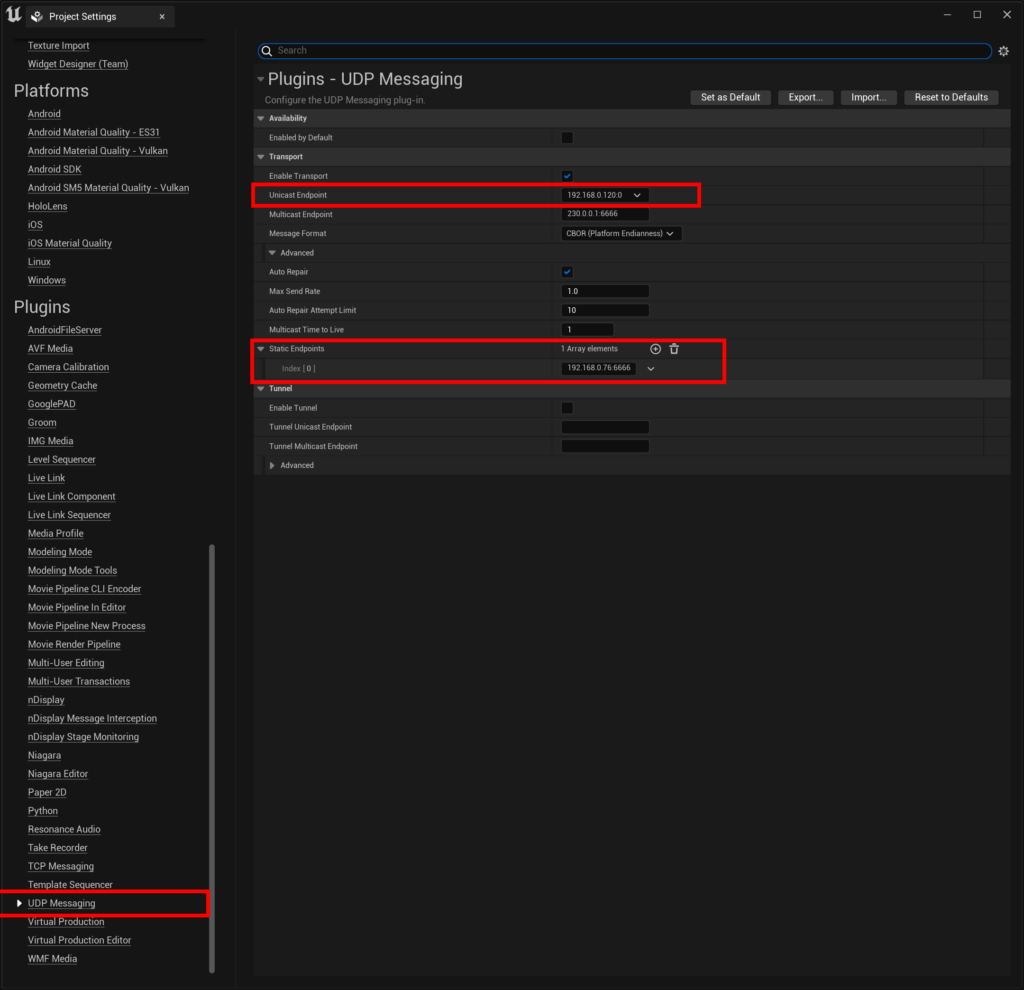This screenshot has width=1024, height=990.
Task: Click Reset to Defaults button
Action: (x=951, y=97)
